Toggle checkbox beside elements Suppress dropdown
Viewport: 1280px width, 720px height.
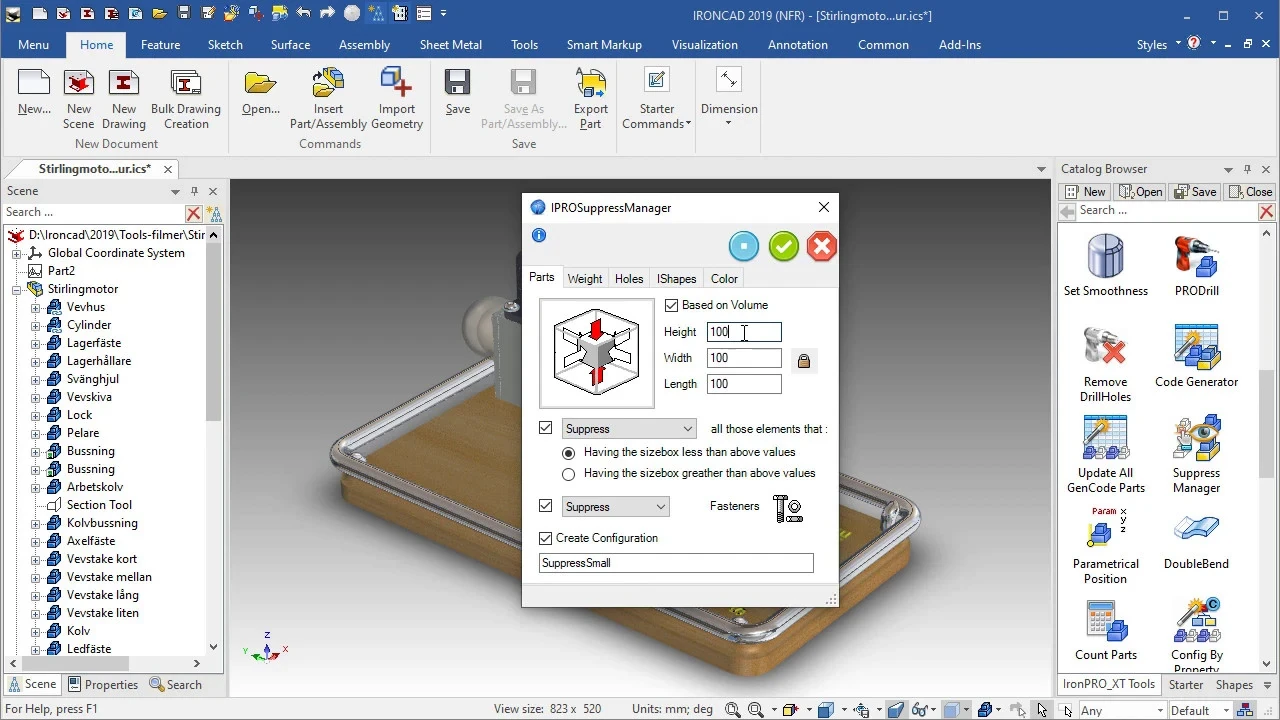(x=545, y=428)
